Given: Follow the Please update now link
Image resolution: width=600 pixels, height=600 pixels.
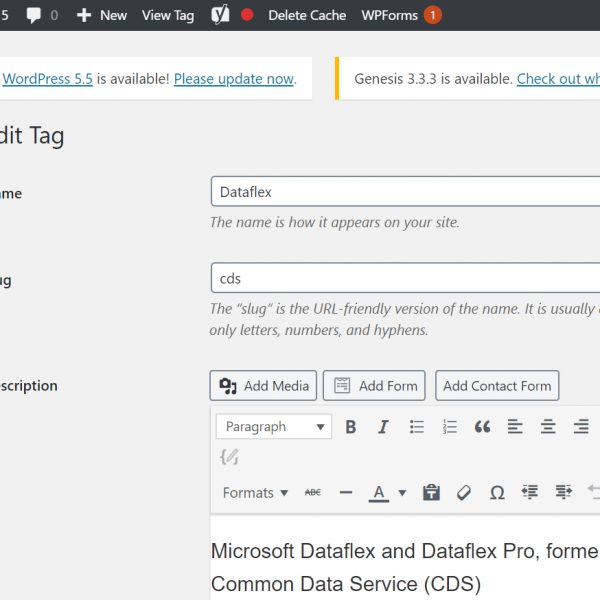Looking at the screenshot, I should 234,79.
